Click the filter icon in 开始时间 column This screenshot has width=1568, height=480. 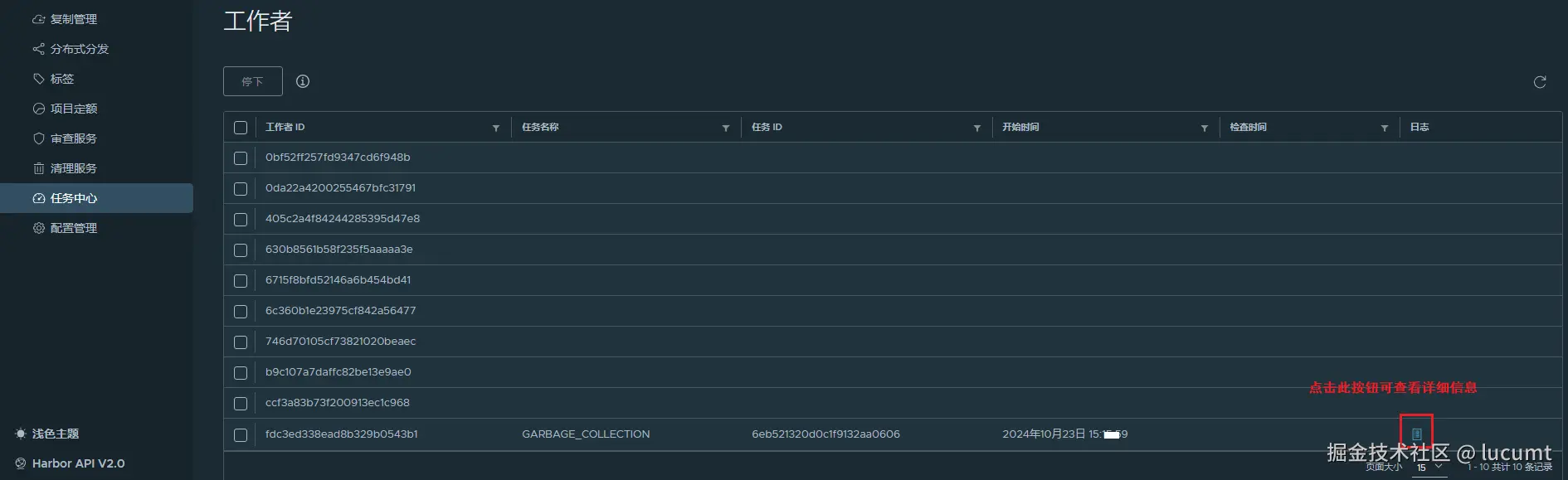click(1205, 128)
